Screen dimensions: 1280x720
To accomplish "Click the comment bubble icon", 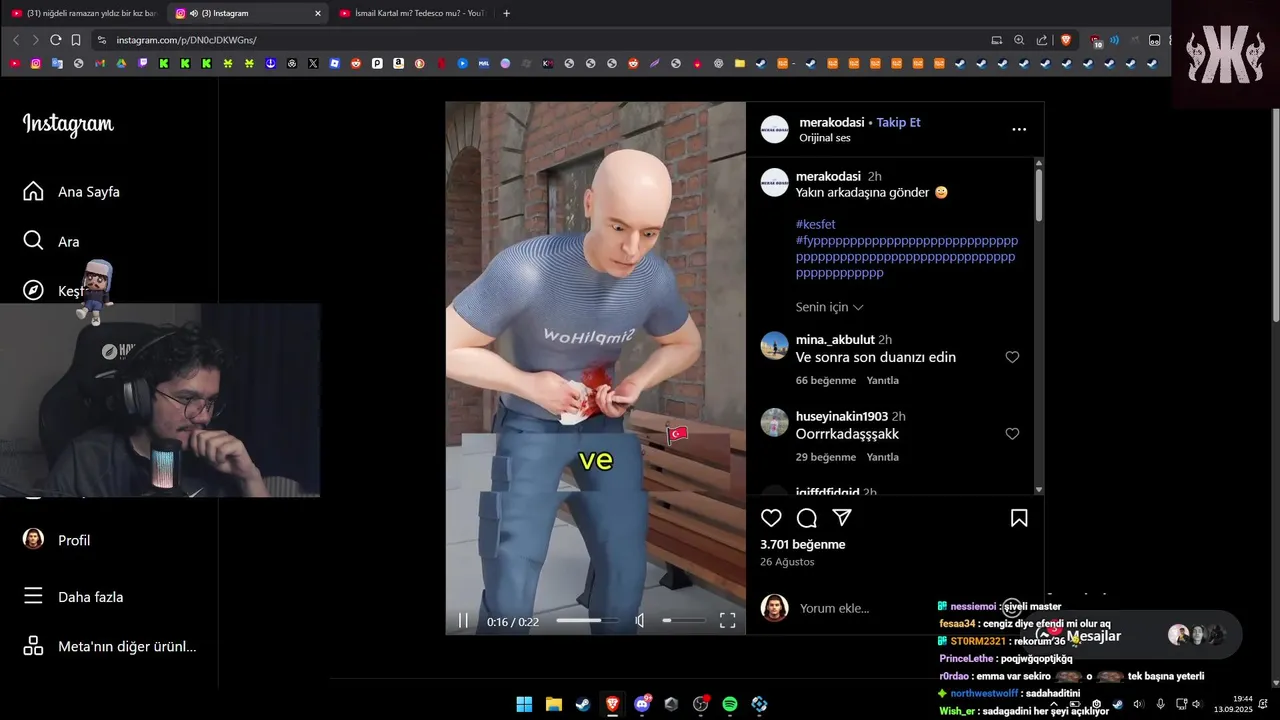I will click(807, 518).
